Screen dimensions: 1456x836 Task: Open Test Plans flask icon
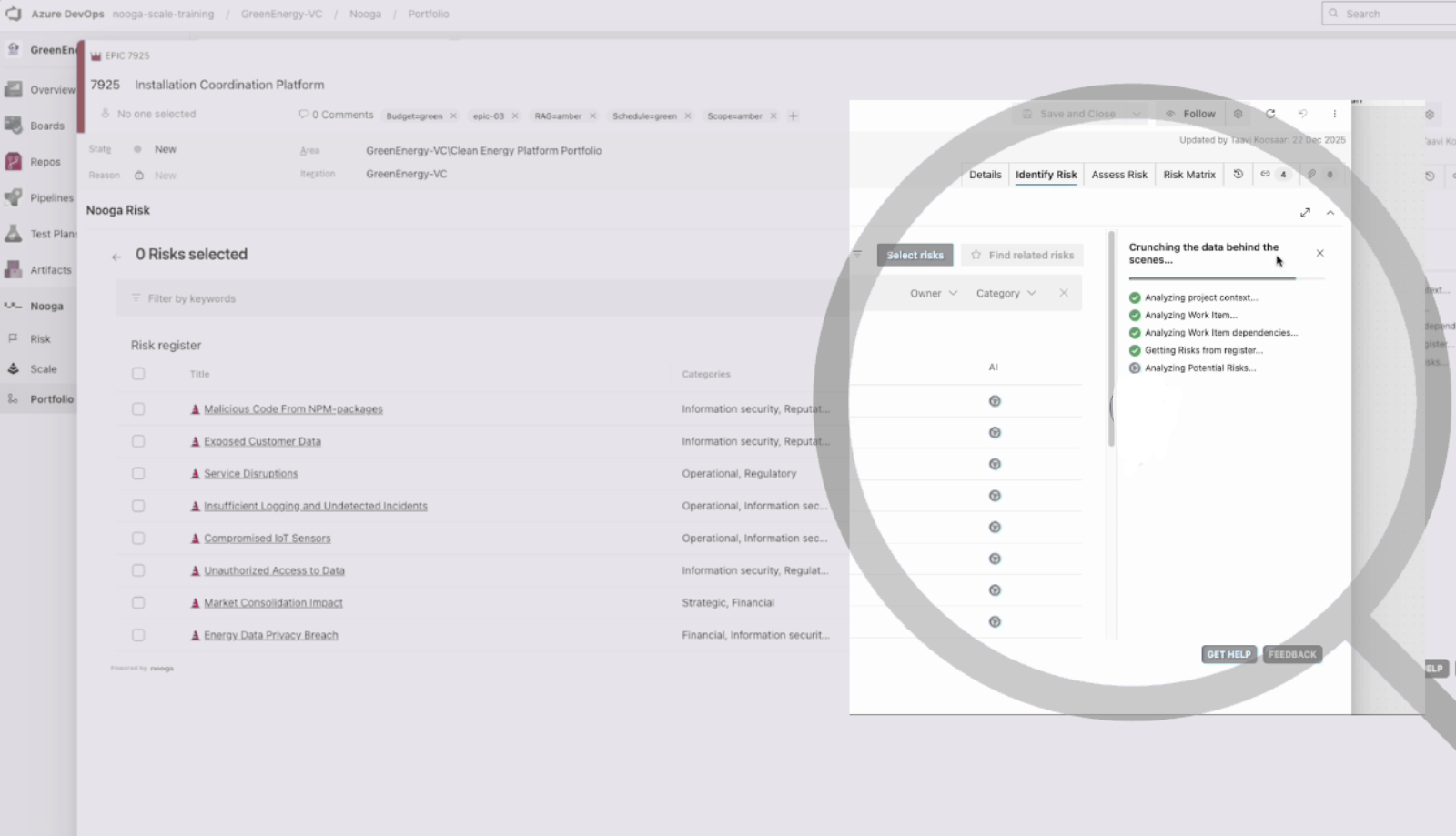[x=13, y=234]
